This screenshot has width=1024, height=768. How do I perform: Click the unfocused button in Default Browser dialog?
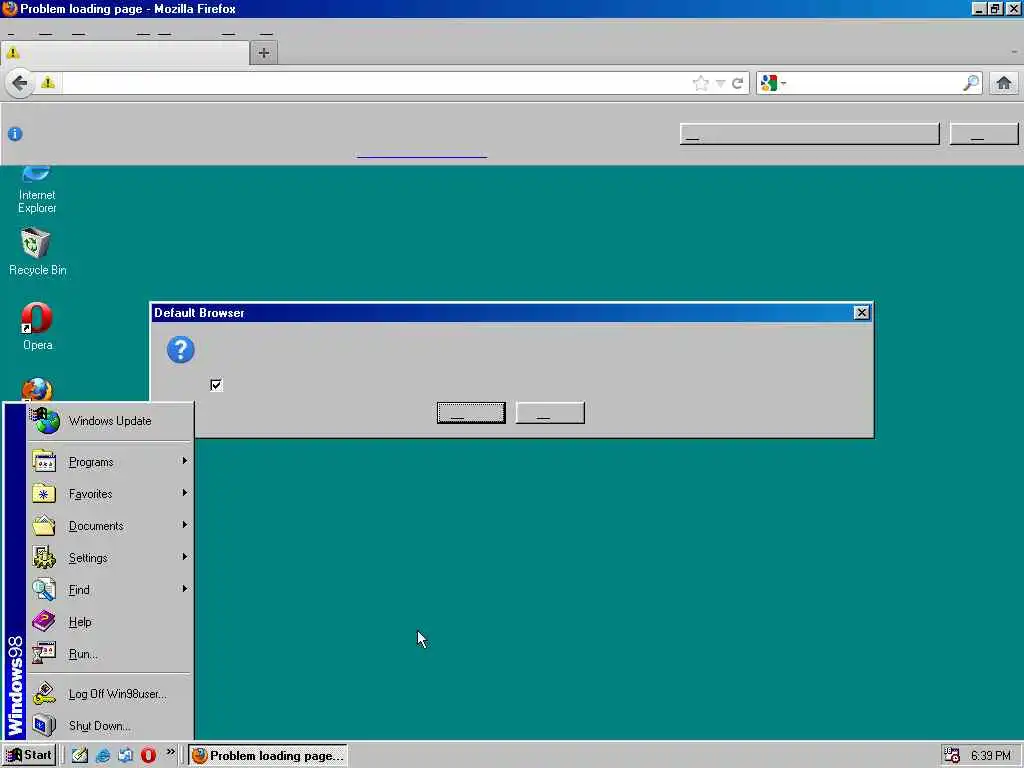pos(550,413)
